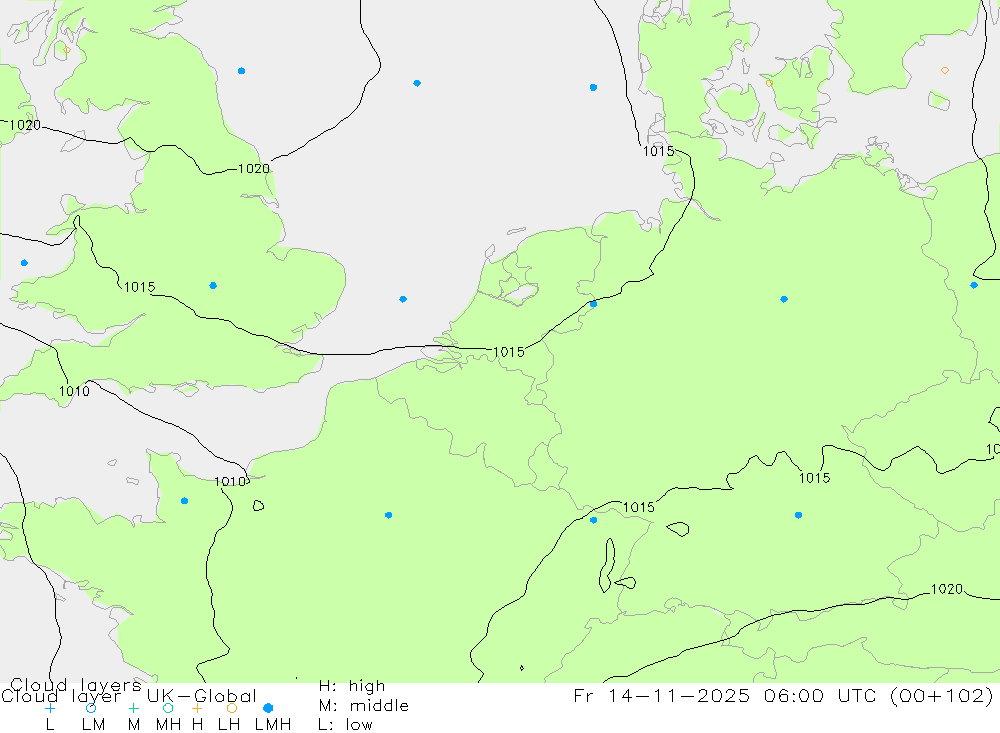Select the orange circle LH legend symbol
The image size is (1000, 733).
[231, 708]
